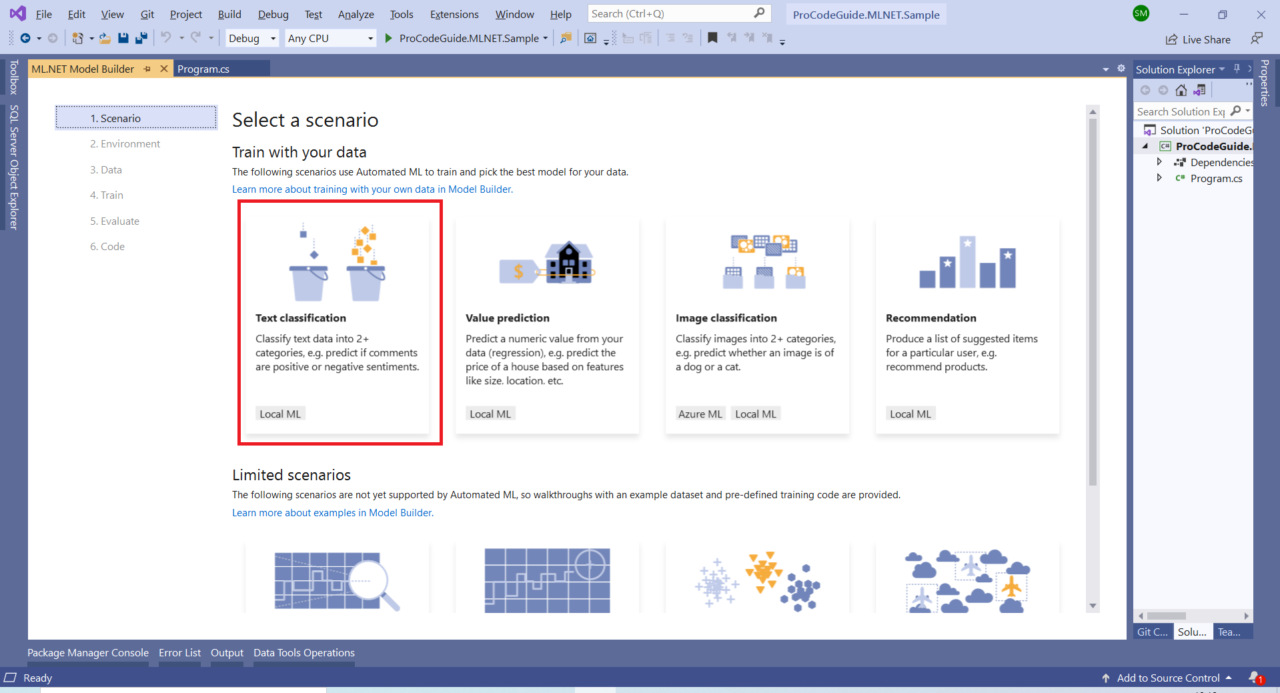Click the notifications bell in status bar
The image size is (1280, 693).
pos(1255,678)
